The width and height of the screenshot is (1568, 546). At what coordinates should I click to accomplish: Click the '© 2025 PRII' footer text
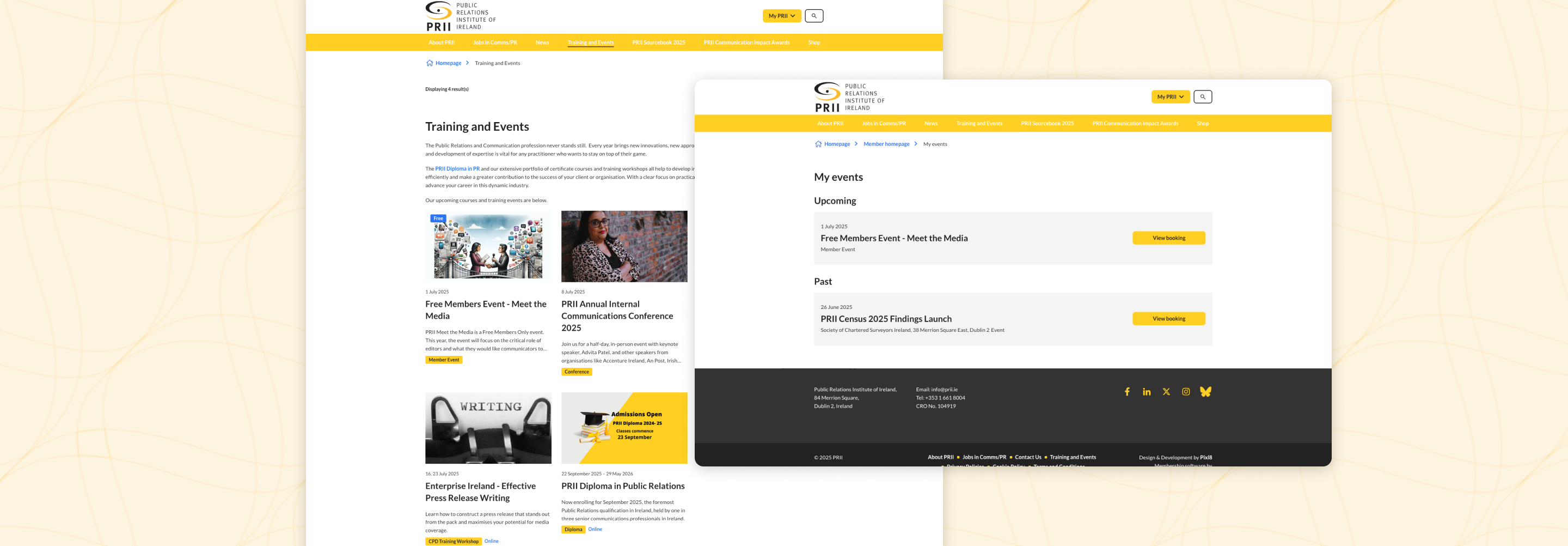tap(828, 458)
